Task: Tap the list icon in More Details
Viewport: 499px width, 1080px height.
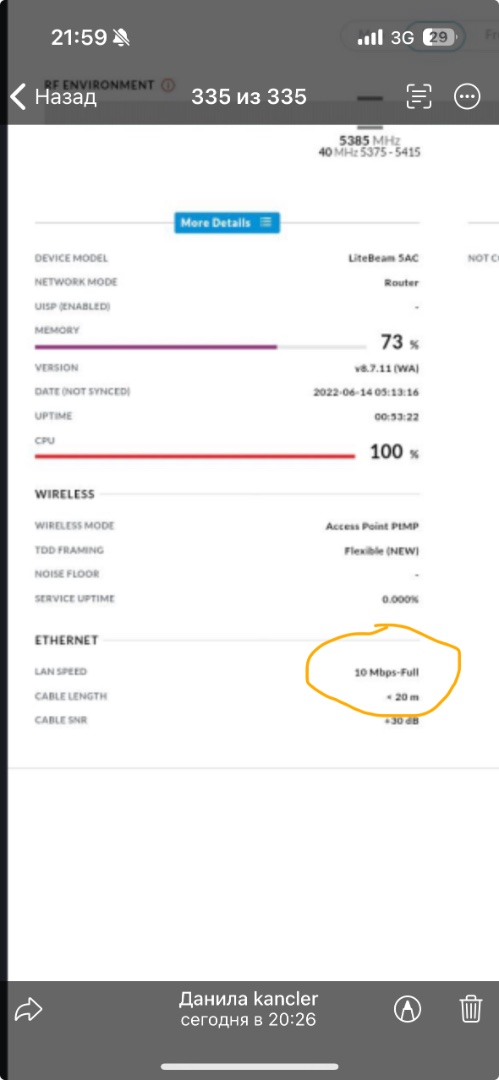Action: click(266, 222)
